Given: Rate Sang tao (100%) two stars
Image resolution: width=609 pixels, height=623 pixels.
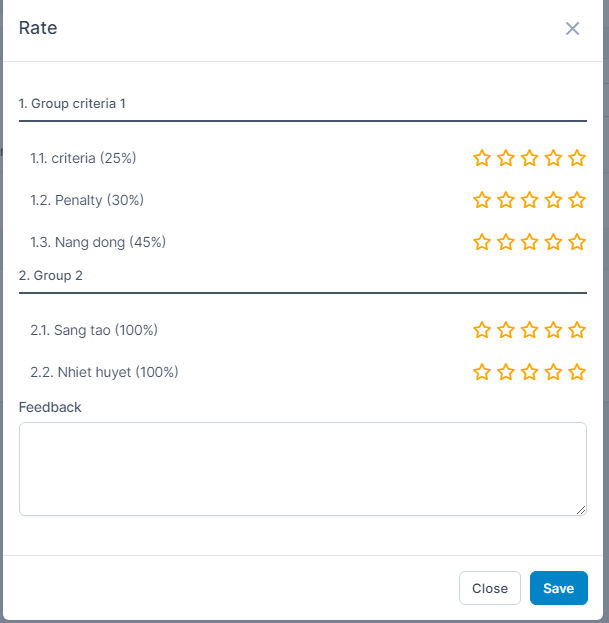Looking at the screenshot, I should pyautogui.click(x=506, y=330).
